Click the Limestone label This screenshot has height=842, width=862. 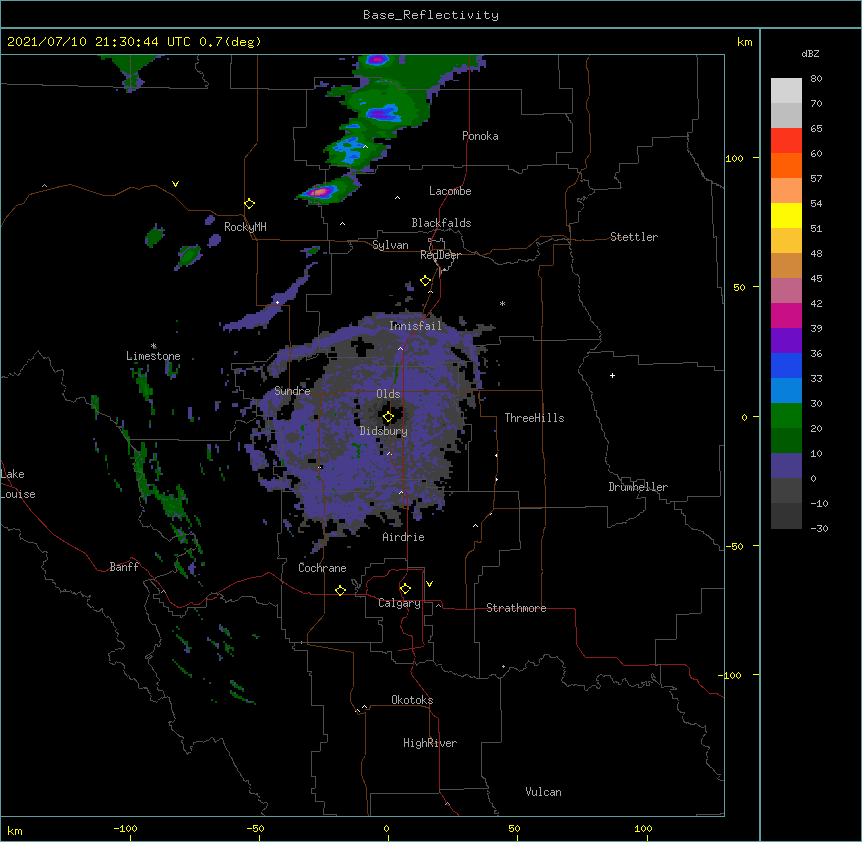click(153, 356)
